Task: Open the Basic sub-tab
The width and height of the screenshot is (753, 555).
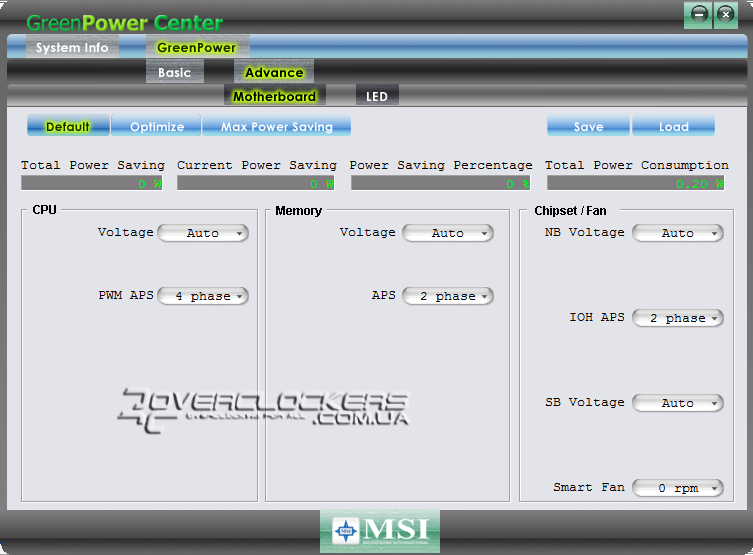Action: click(x=175, y=72)
